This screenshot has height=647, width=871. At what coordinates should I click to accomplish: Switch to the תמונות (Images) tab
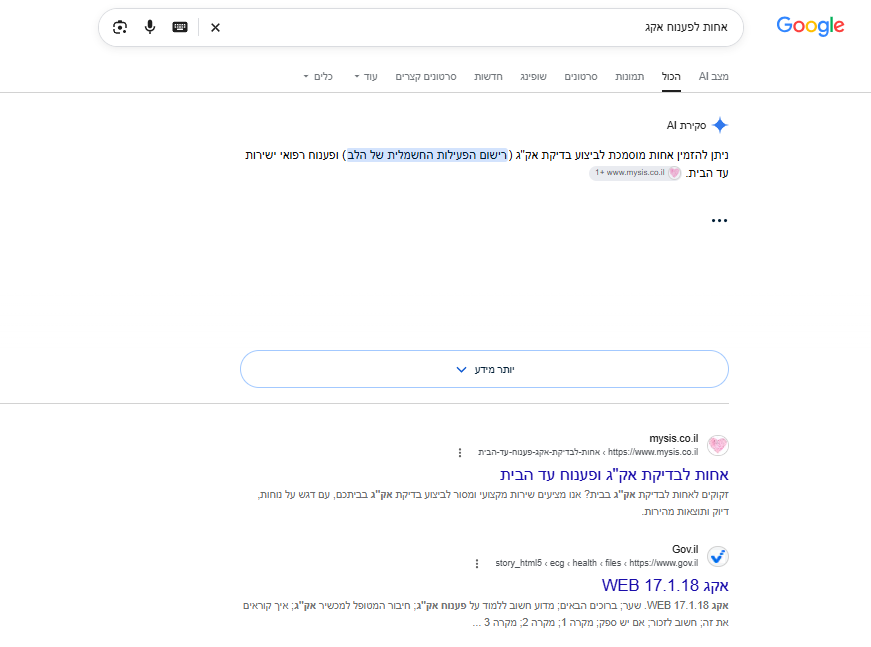pyautogui.click(x=629, y=77)
